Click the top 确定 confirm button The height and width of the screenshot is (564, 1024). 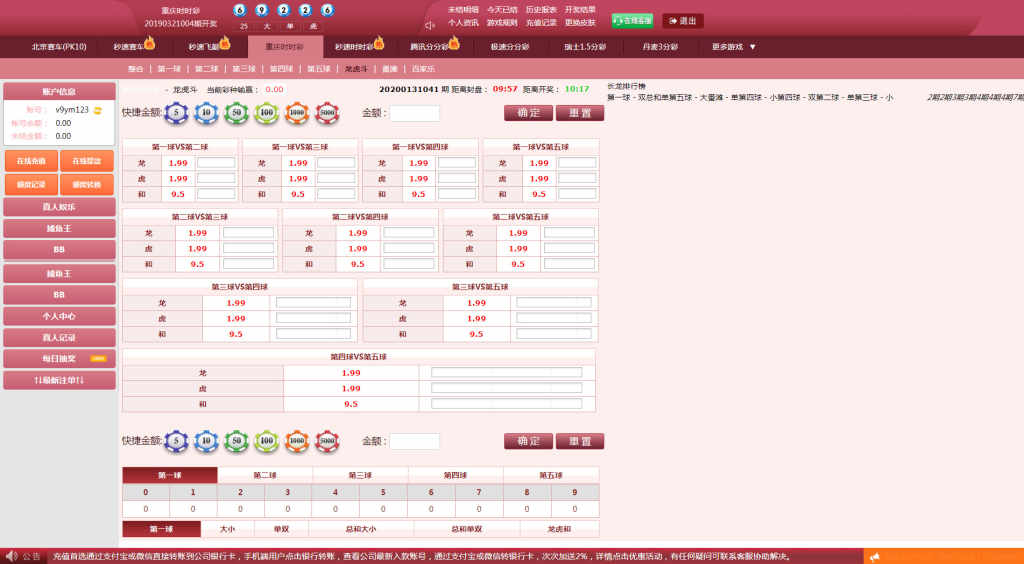pos(528,113)
